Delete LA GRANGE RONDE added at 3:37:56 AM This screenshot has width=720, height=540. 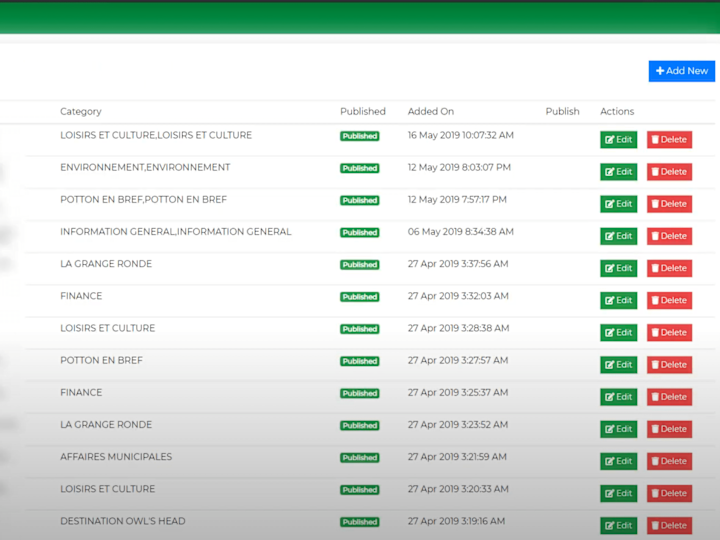coord(669,268)
